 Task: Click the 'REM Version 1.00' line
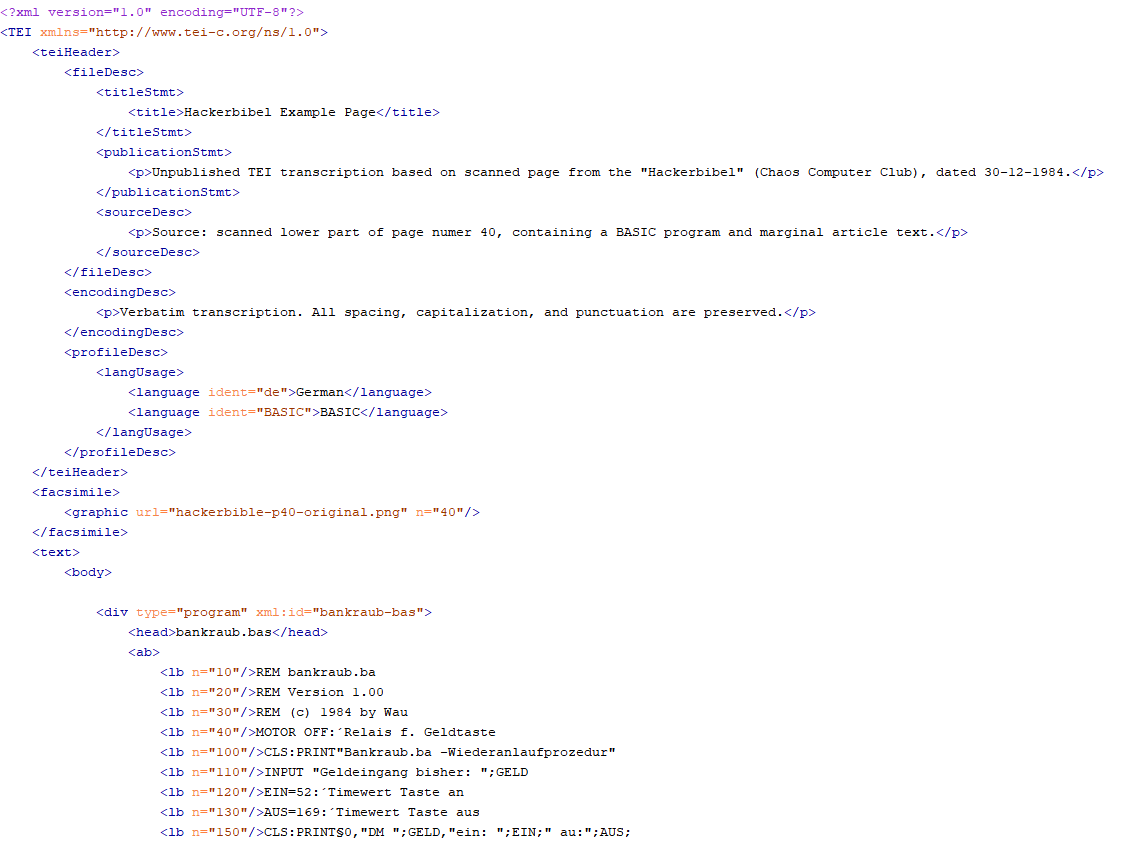(x=320, y=692)
